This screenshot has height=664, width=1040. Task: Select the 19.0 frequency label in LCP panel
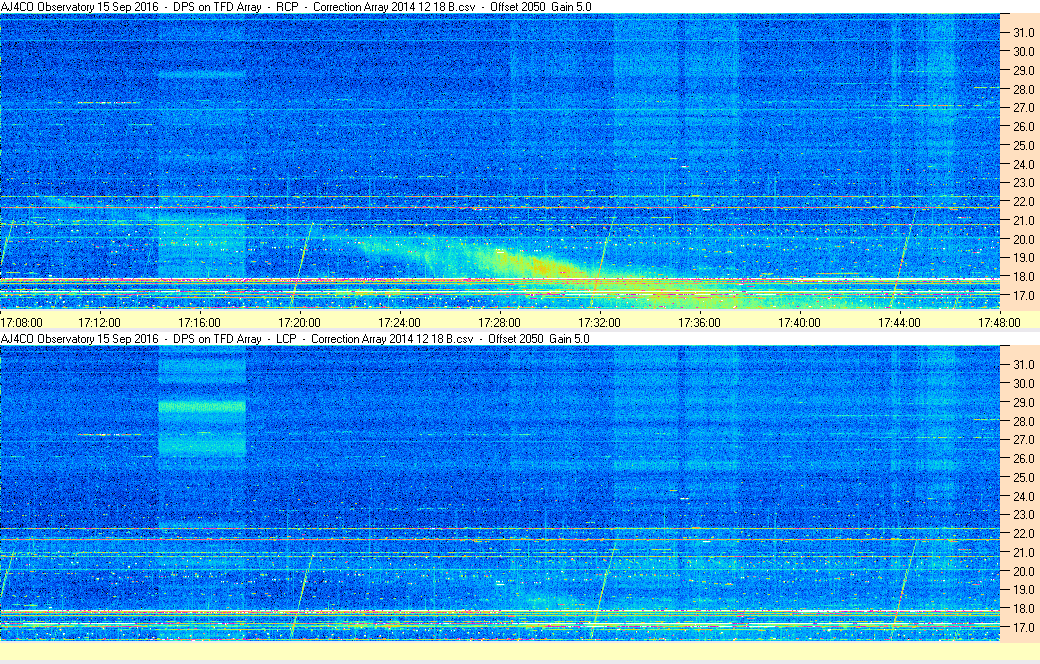point(1023,590)
